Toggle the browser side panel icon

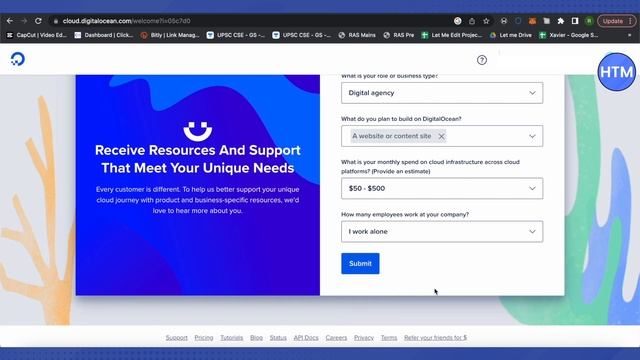pos(575,21)
